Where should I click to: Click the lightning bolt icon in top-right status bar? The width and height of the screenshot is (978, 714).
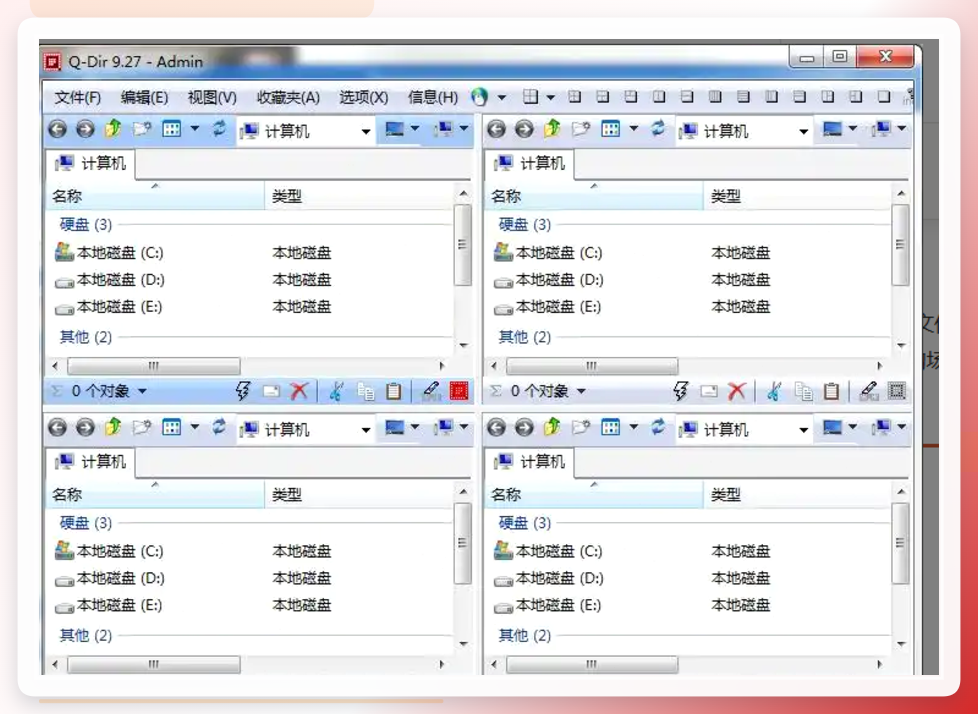tap(681, 391)
